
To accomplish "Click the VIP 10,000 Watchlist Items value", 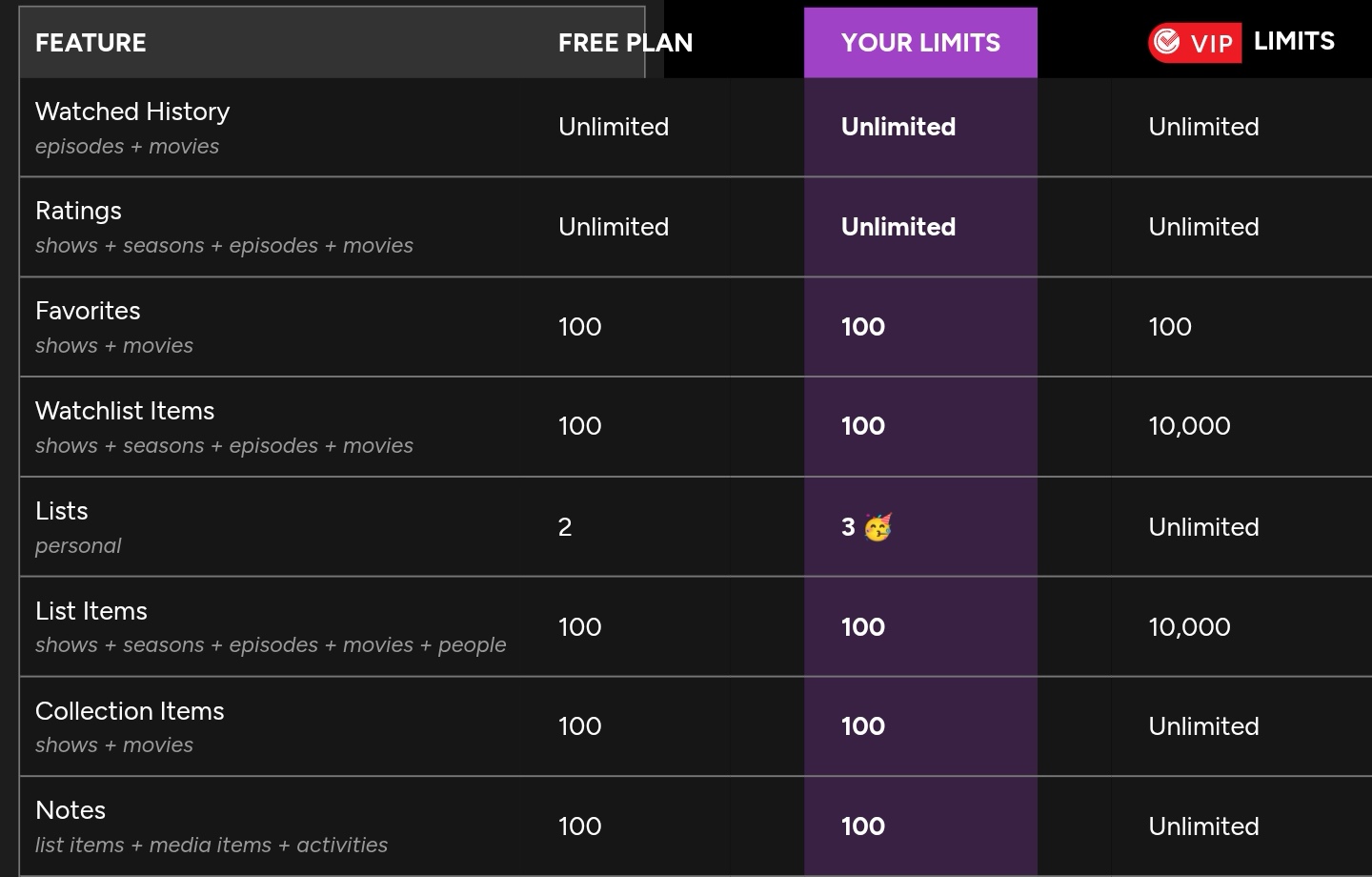I will pyautogui.click(x=1189, y=426).
